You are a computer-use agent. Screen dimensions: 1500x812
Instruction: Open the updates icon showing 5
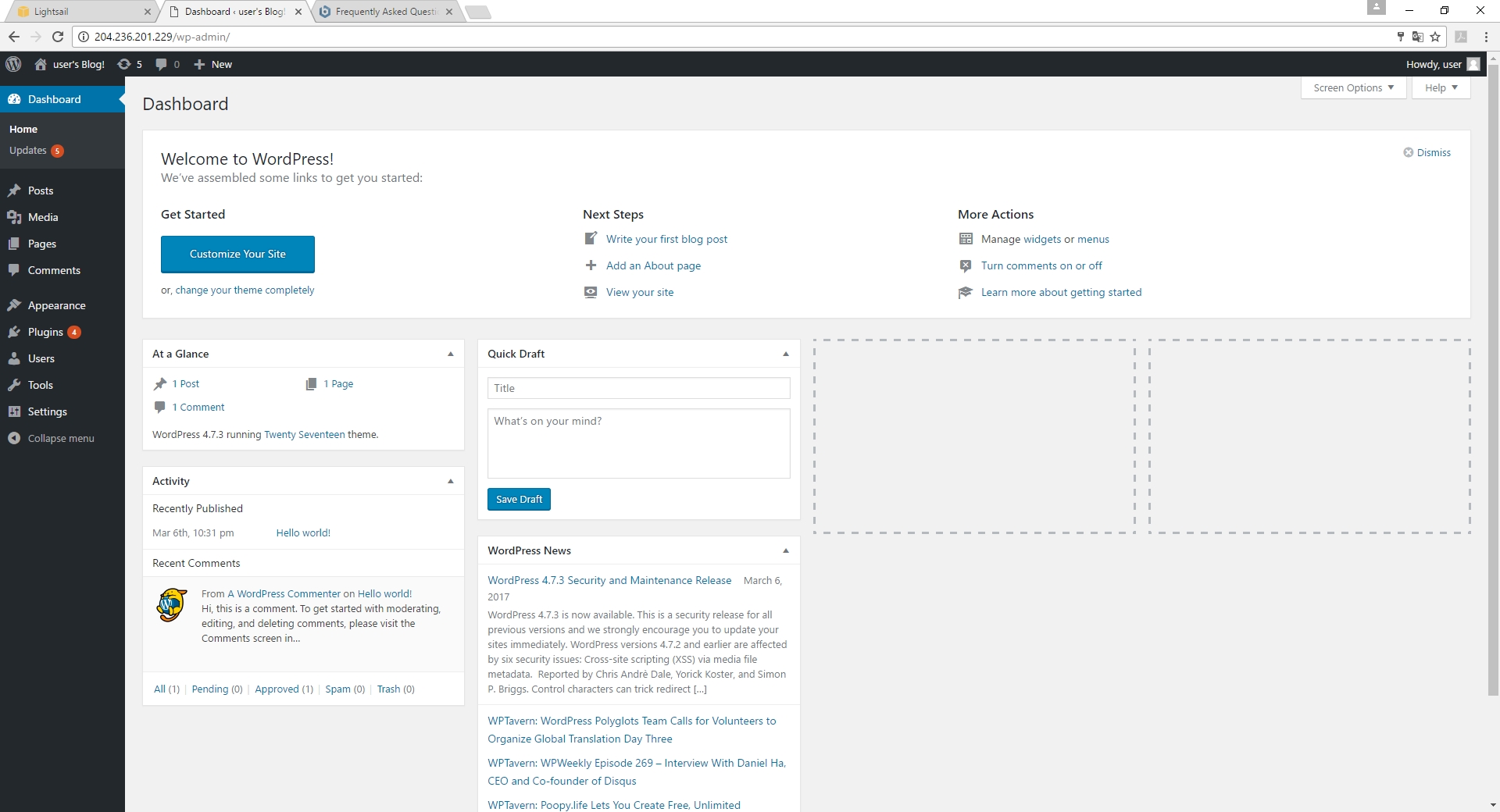tap(123, 64)
